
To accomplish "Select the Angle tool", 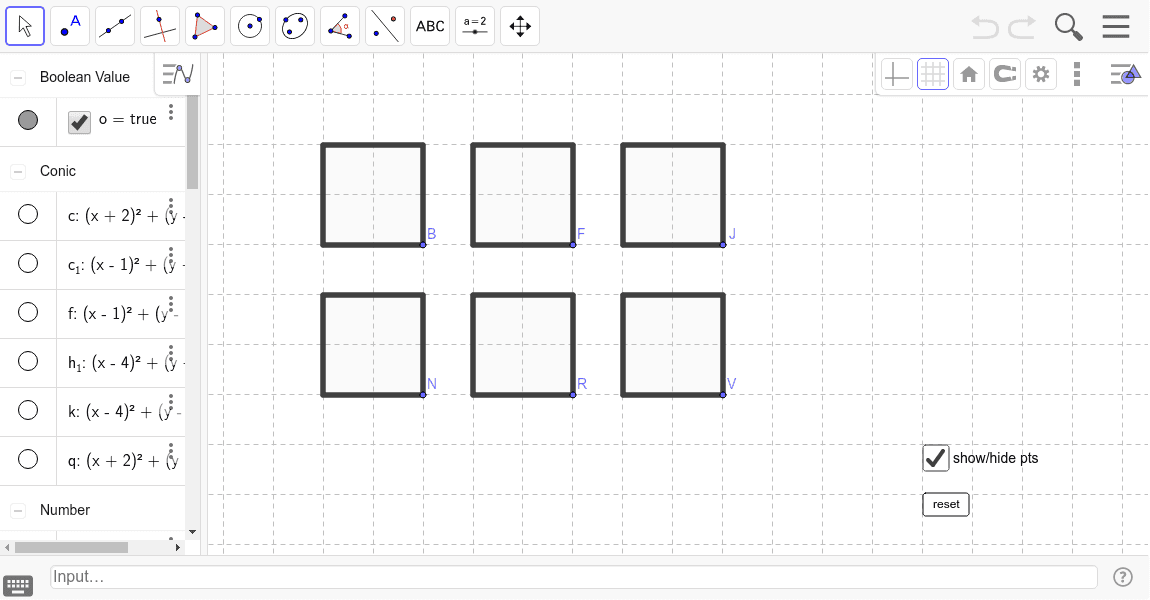I will click(340, 26).
